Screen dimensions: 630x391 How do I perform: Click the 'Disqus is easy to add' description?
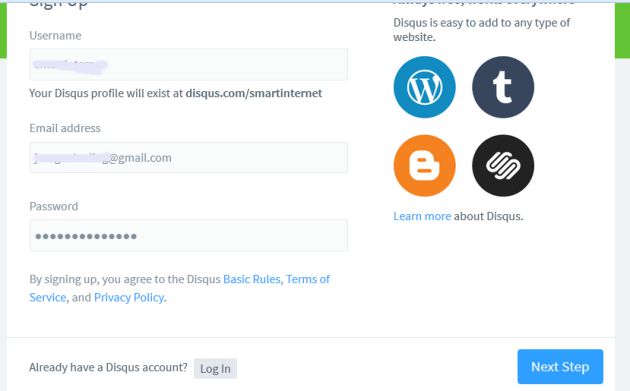(481, 30)
